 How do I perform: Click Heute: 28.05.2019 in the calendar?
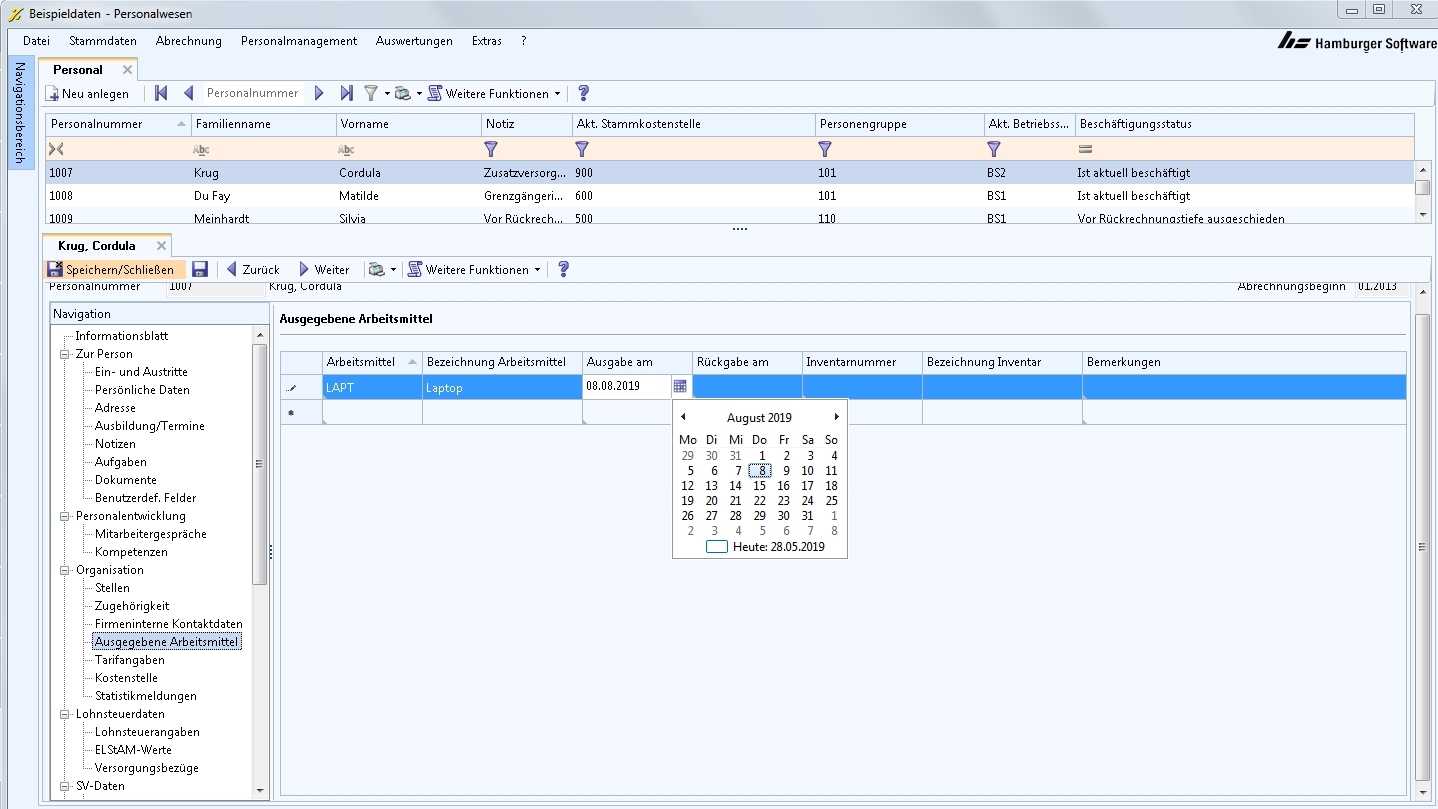pos(766,547)
